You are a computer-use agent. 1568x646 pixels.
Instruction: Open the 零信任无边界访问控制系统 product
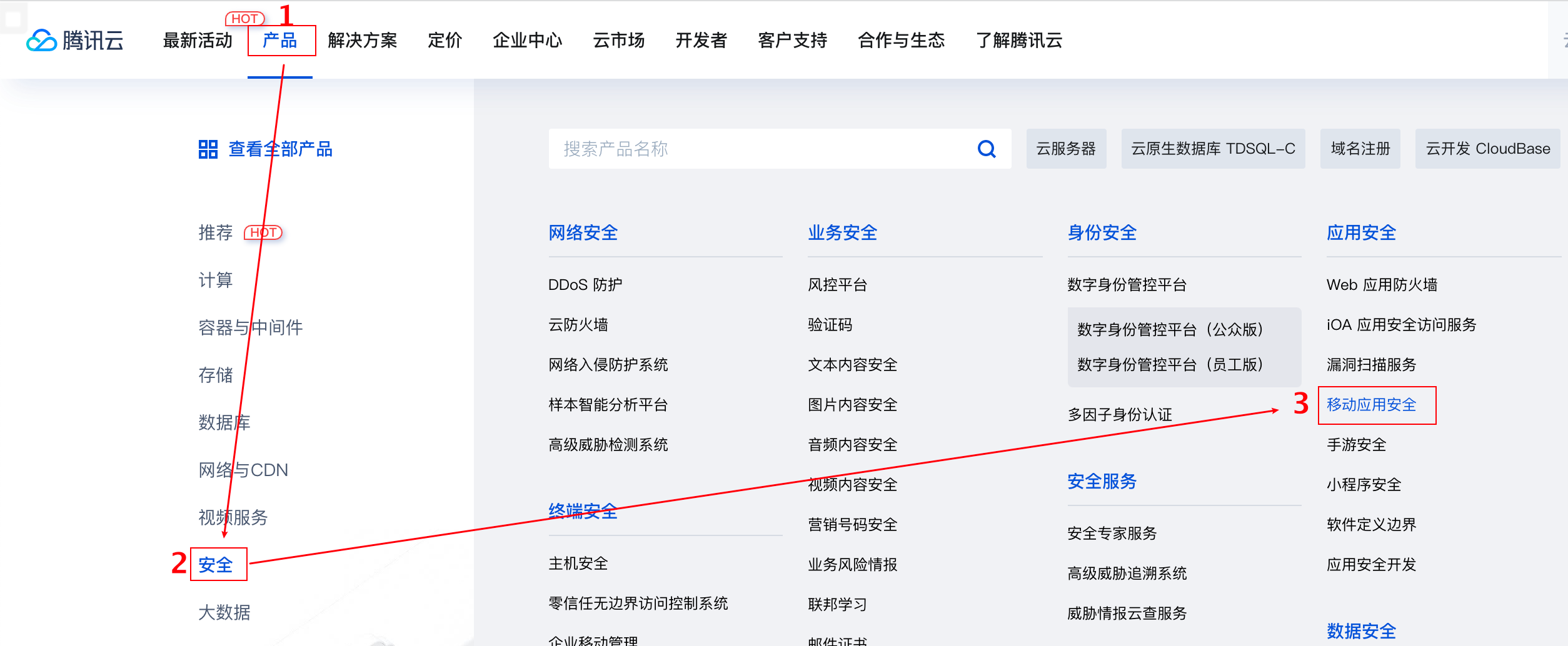(638, 604)
